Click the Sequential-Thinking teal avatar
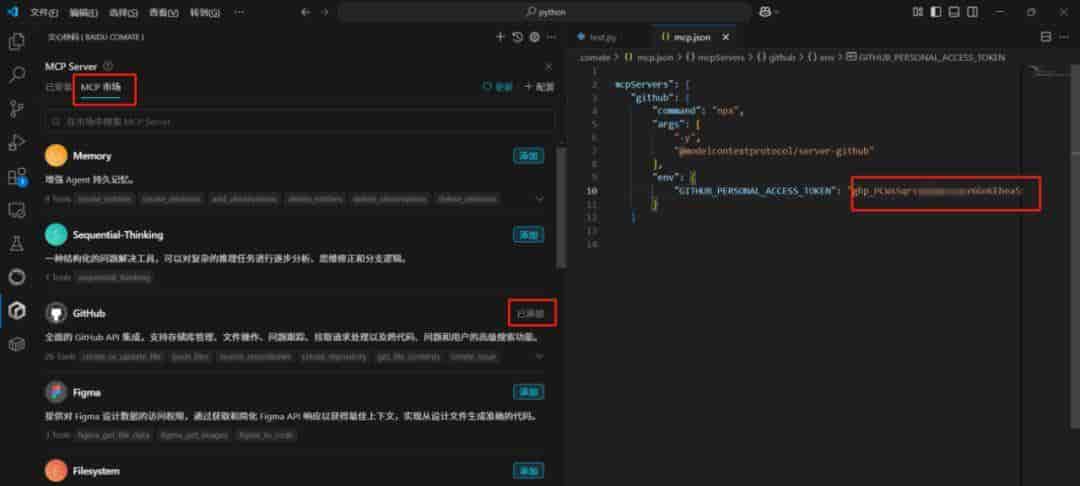Viewport: 1080px width, 486px height. point(56,235)
